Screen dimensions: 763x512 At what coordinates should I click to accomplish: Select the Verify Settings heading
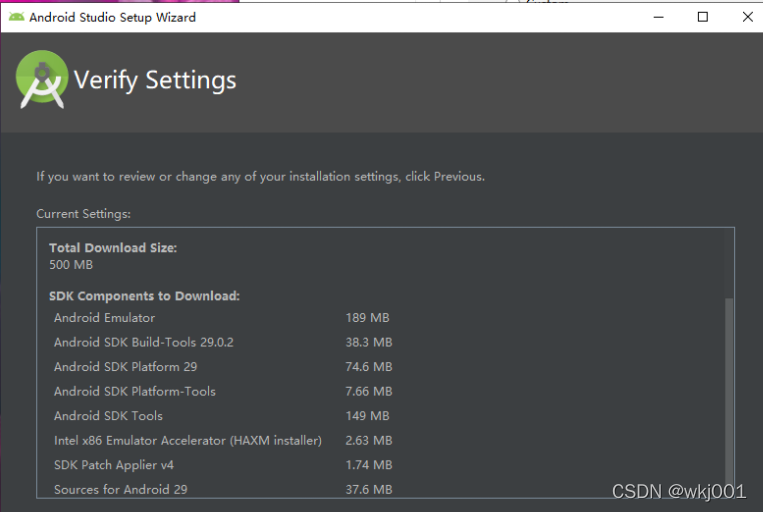coord(155,80)
